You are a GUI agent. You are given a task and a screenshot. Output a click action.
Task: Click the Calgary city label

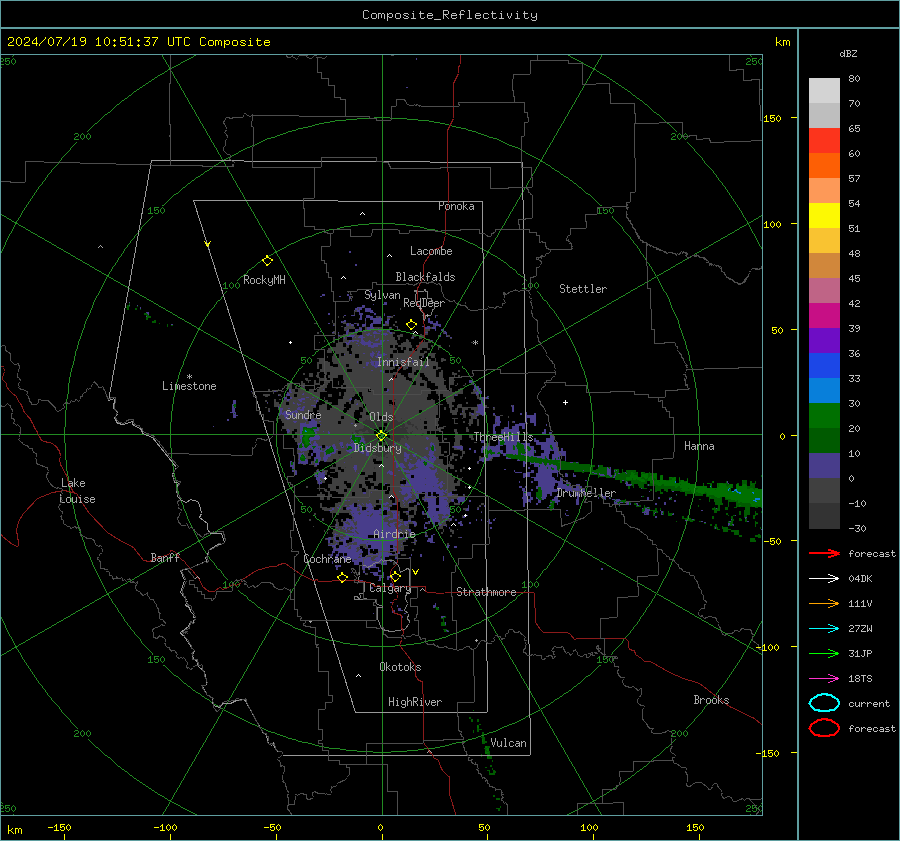pyautogui.click(x=390, y=588)
